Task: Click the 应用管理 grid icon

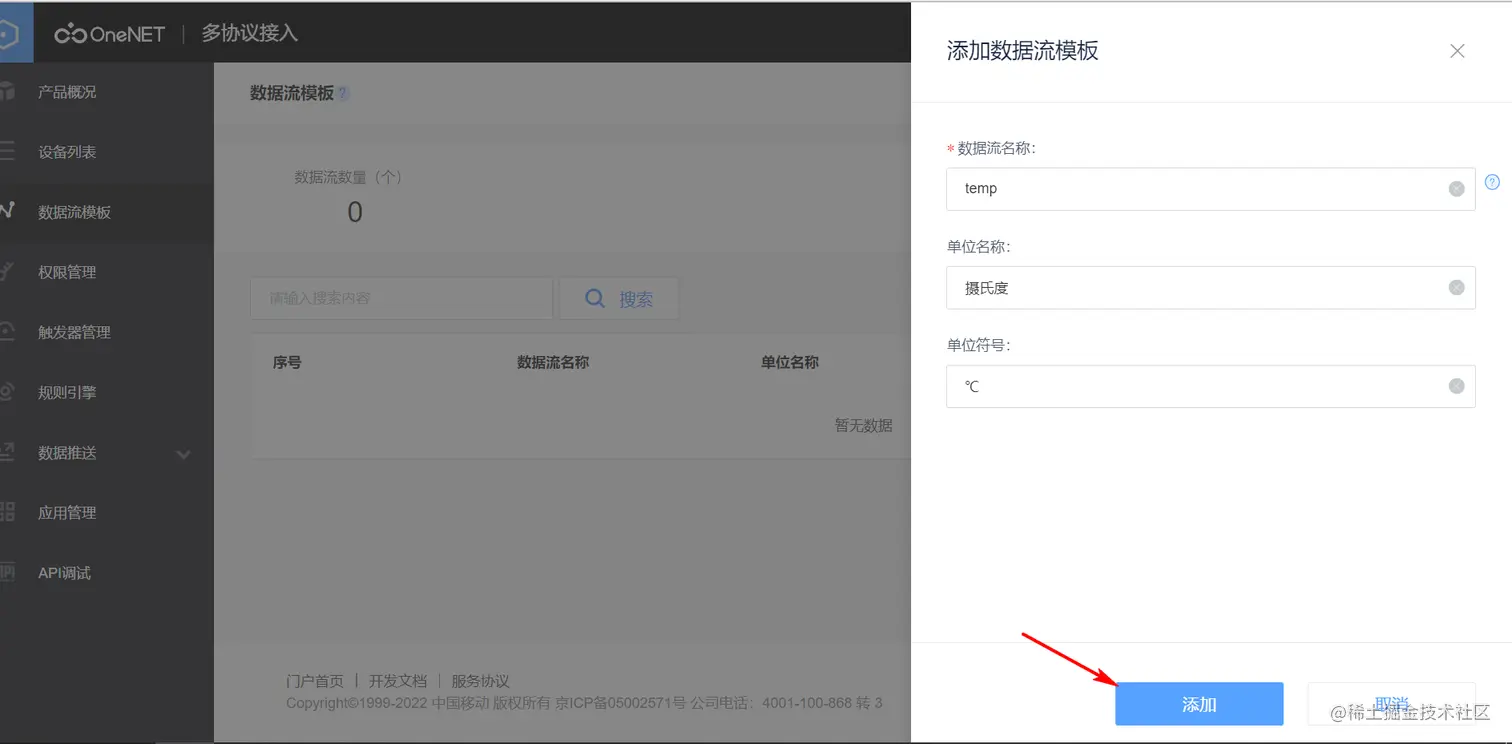Action: [8, 512]
